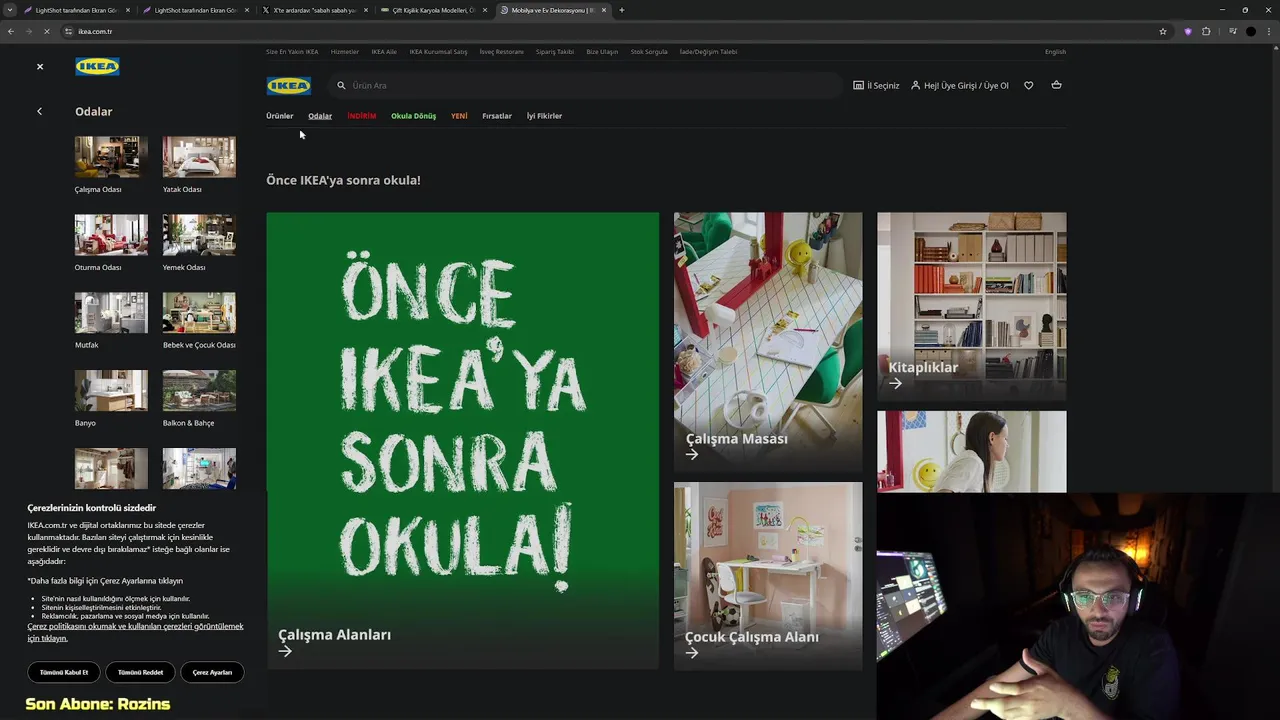Open Çerez Ayarları cookie settings
This screenshot has height=720, width=1280.
coord(212,672)
